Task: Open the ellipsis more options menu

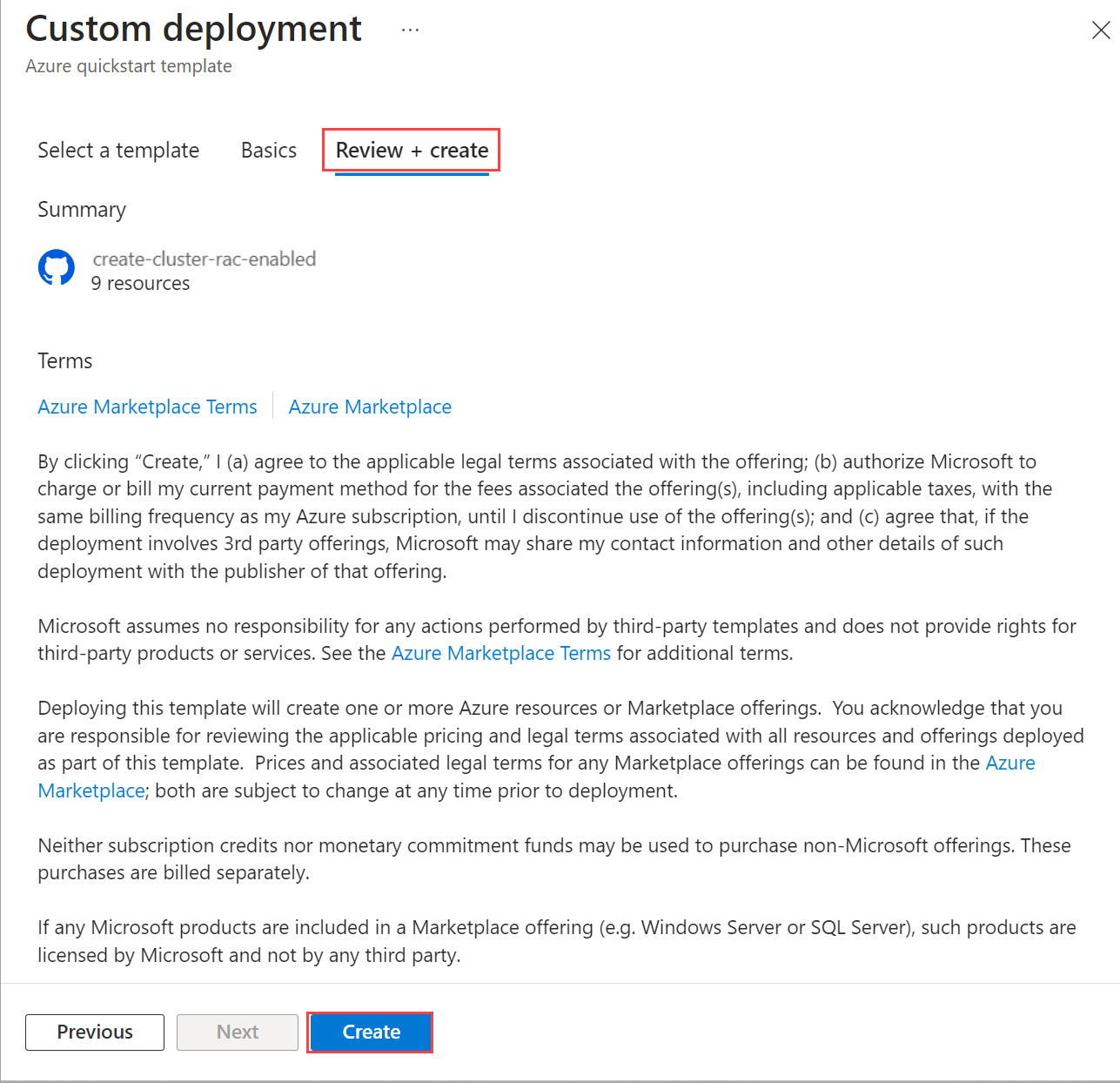Action: pos(410,30)
